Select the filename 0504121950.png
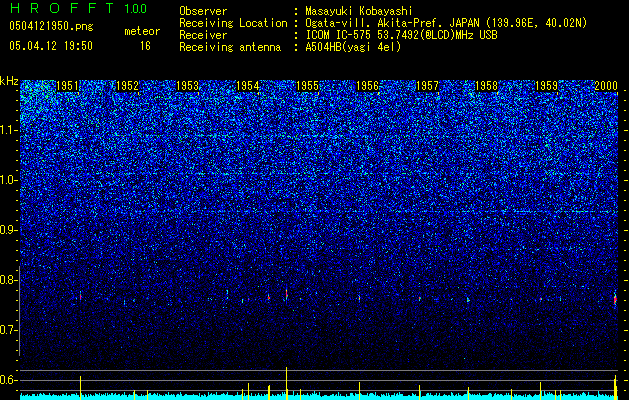The image size is (629, 400). [x=51, y=26]
